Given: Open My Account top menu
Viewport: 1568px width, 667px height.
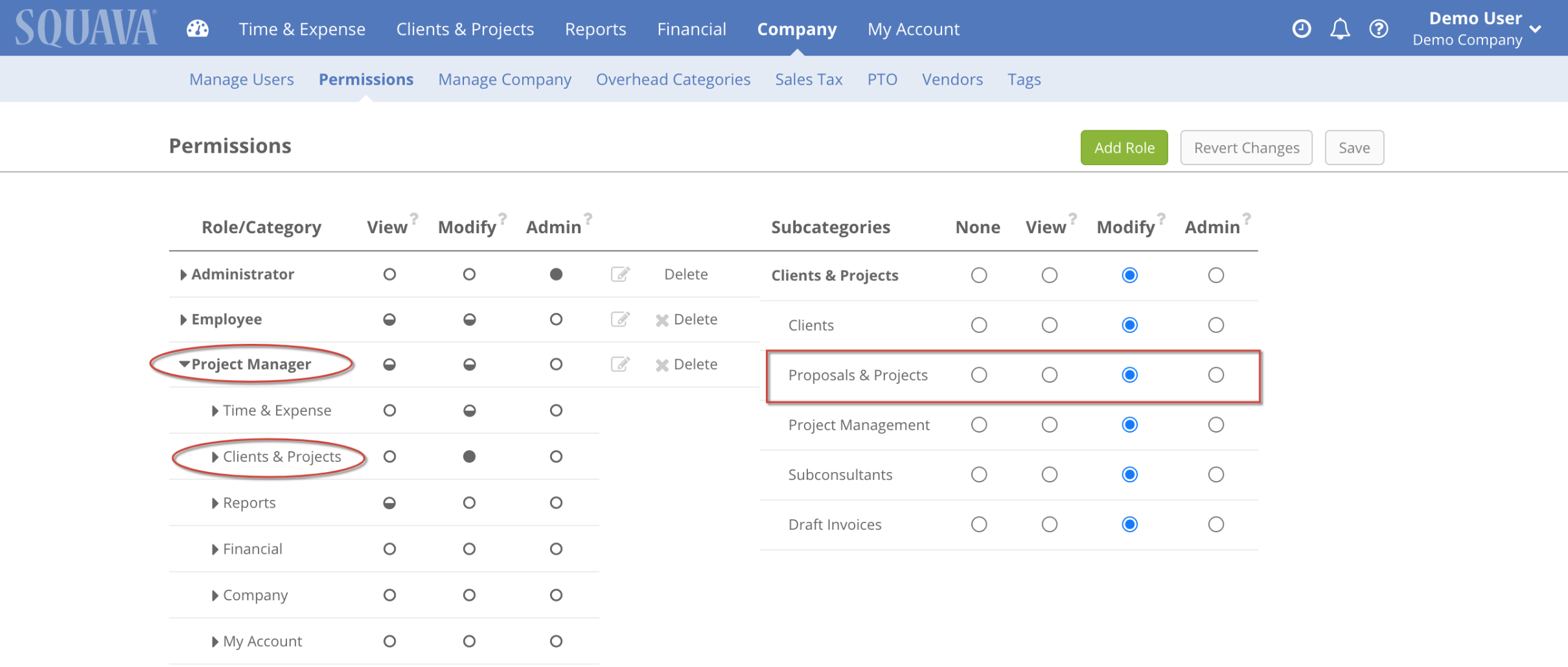Looking at the screenshot, I should (x=914, y=29).
